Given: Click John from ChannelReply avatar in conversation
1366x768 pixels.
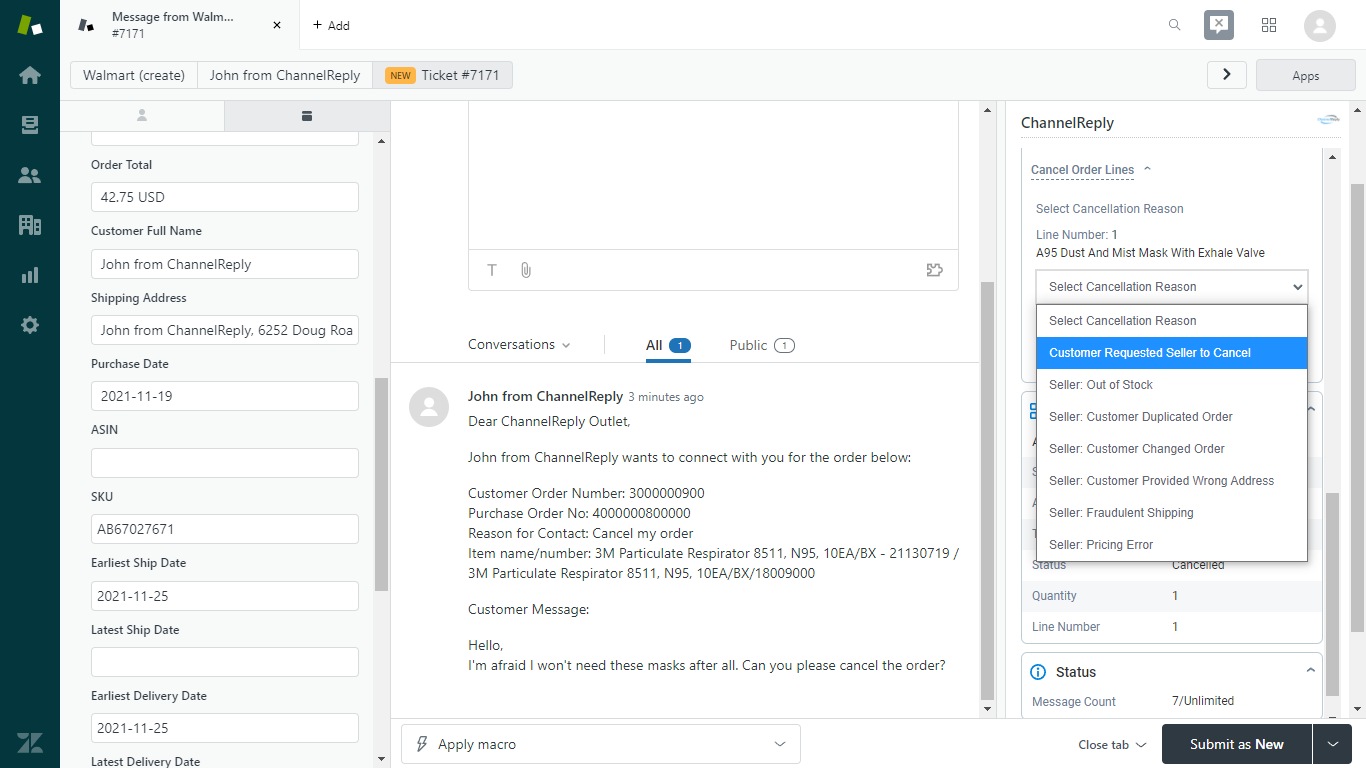Looking at the screenshot, I should coord(429,407).
